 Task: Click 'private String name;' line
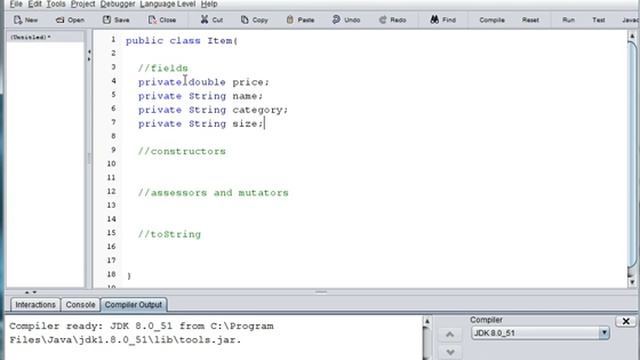click(x=200, y=96)
